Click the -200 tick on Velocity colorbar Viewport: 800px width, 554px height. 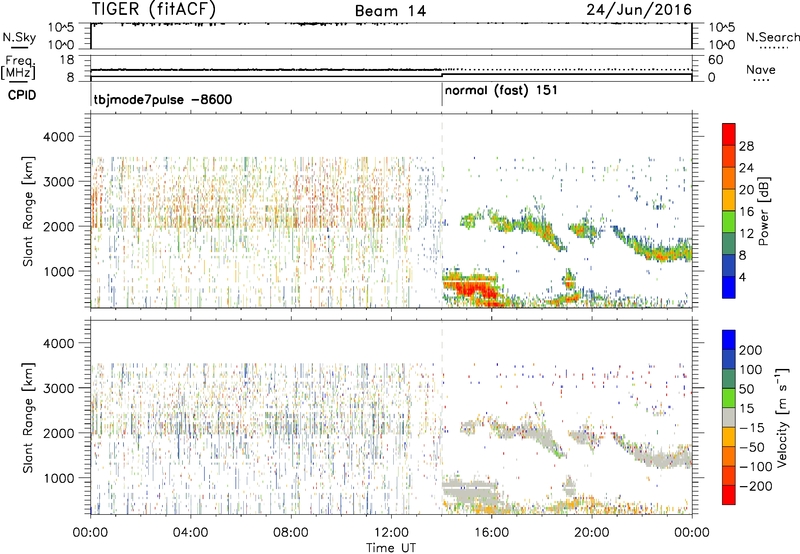(x=755, y=486)
